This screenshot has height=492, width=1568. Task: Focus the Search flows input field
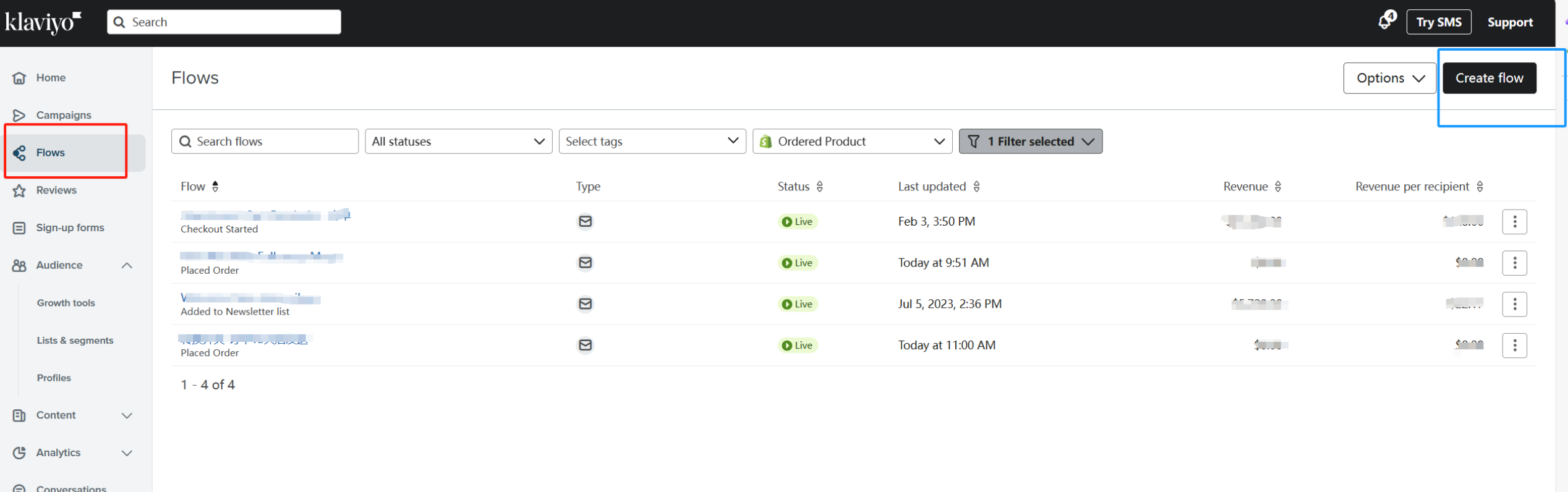(x=265, y=142)
